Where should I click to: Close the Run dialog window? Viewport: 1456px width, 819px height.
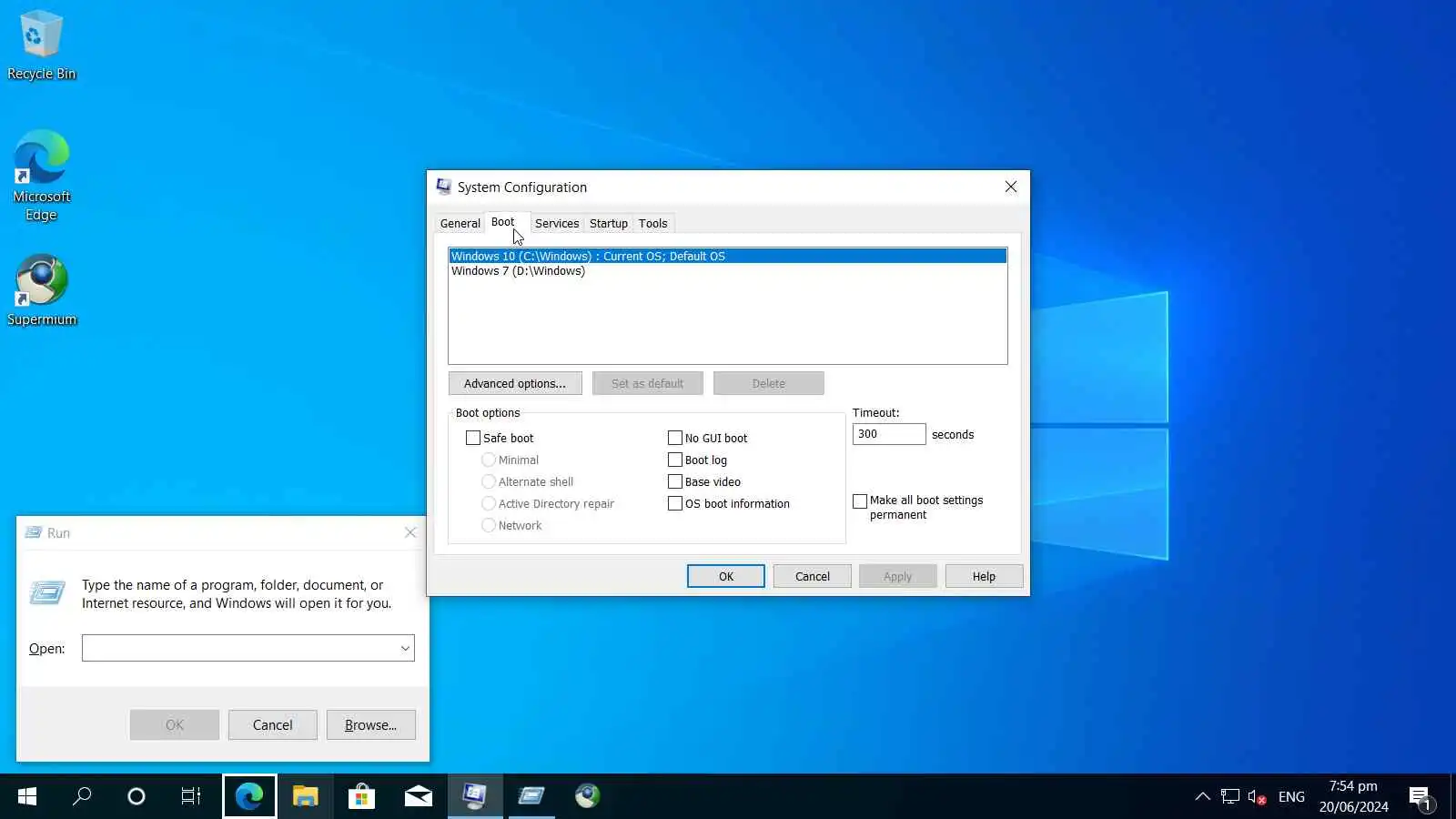click(410, 532)
